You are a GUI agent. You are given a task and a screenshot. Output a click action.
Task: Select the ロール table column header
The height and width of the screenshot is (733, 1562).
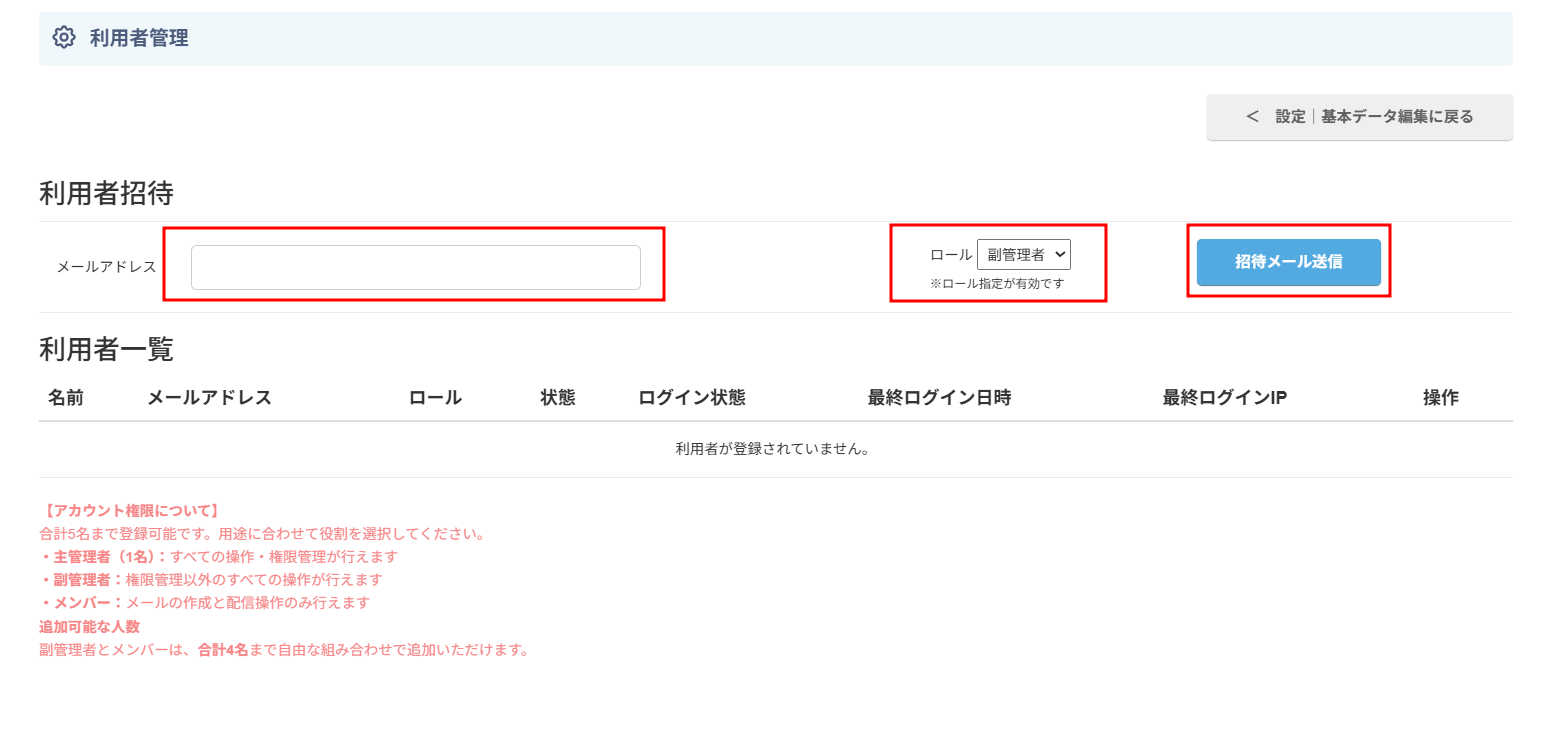coord(435,398)
